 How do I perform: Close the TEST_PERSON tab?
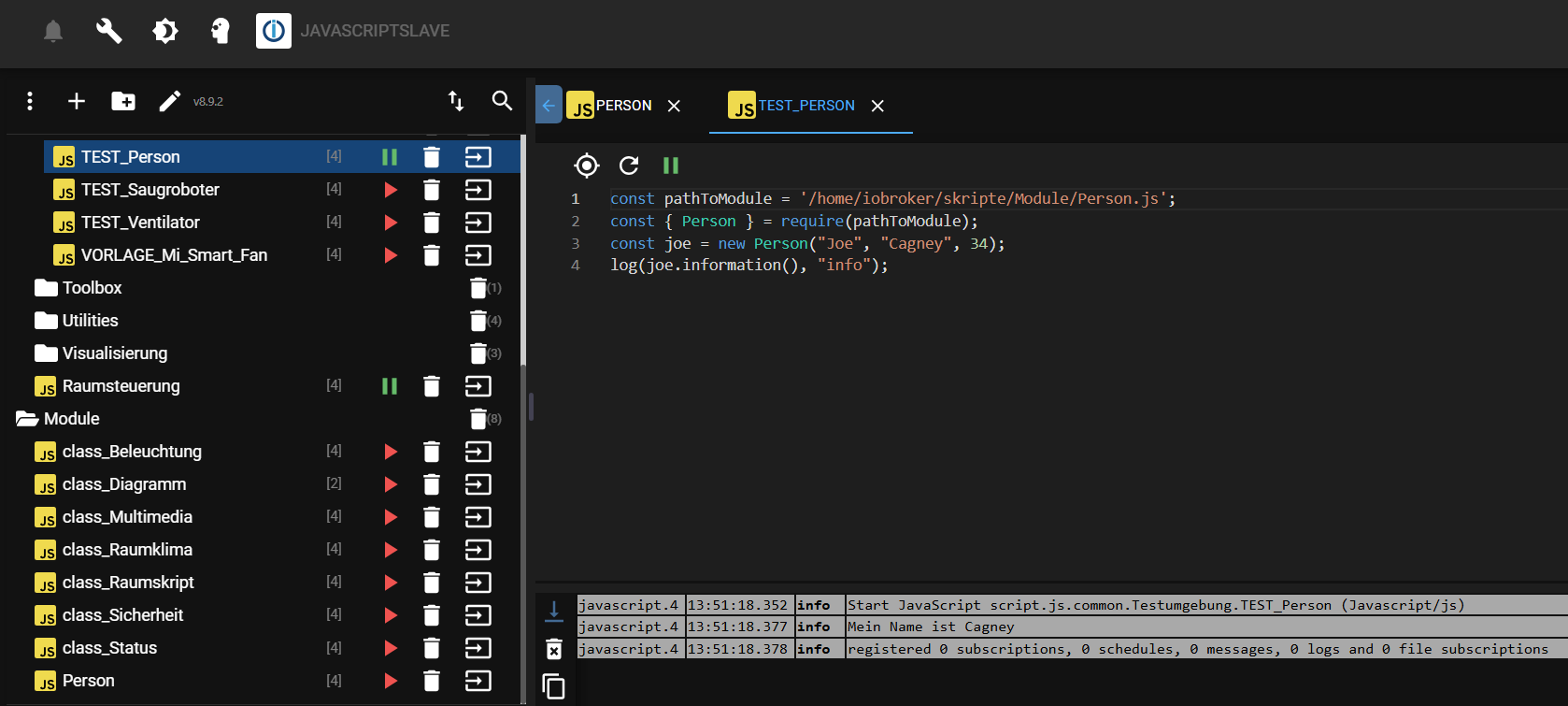(x=877, y=106)
